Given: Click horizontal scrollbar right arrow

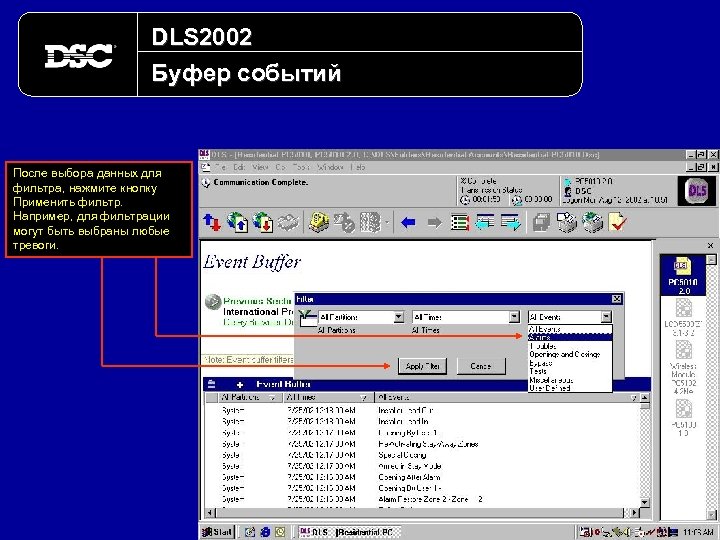Looking at the screenshot, I should tap(635, 512).
